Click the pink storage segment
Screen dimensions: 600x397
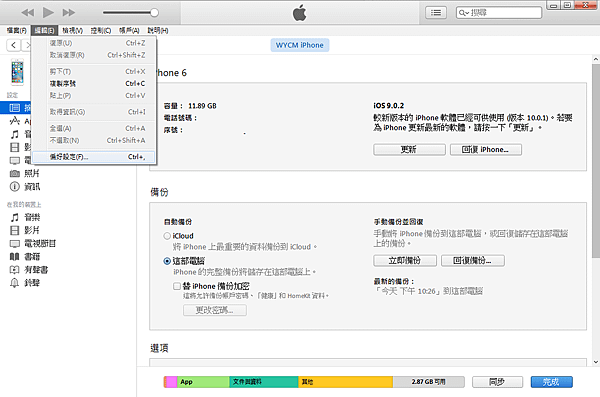(171, 382)
